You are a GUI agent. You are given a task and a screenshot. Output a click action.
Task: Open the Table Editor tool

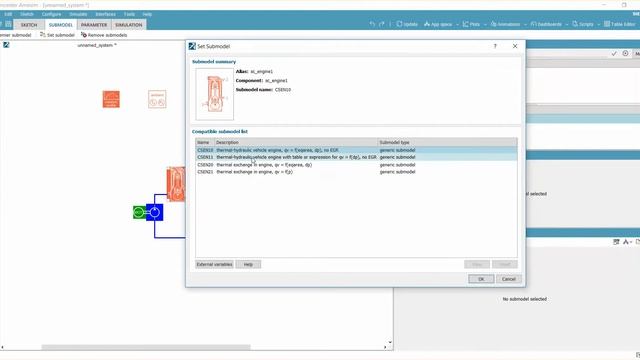[x=620, y=24]
